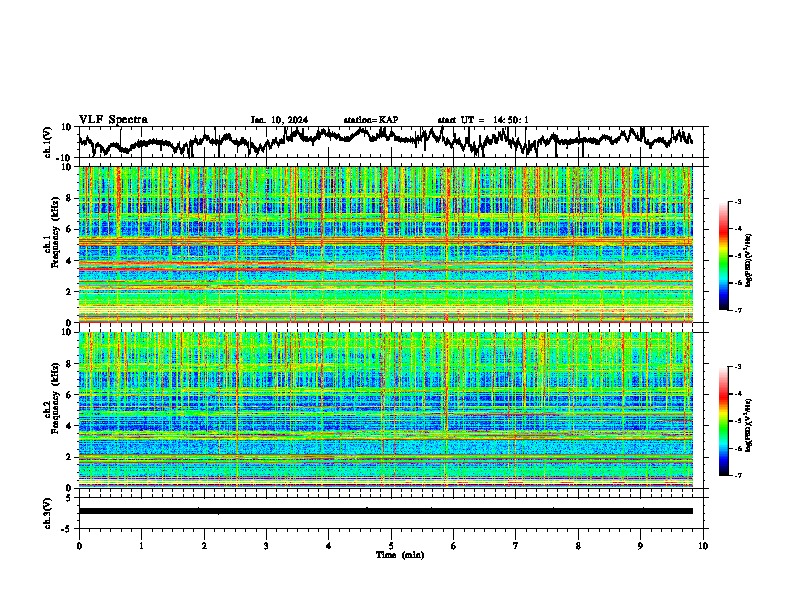The image size is (792, 612).
Task: Select the "start UT = 14:50: 1" text
Action: [x=483, y=120]
